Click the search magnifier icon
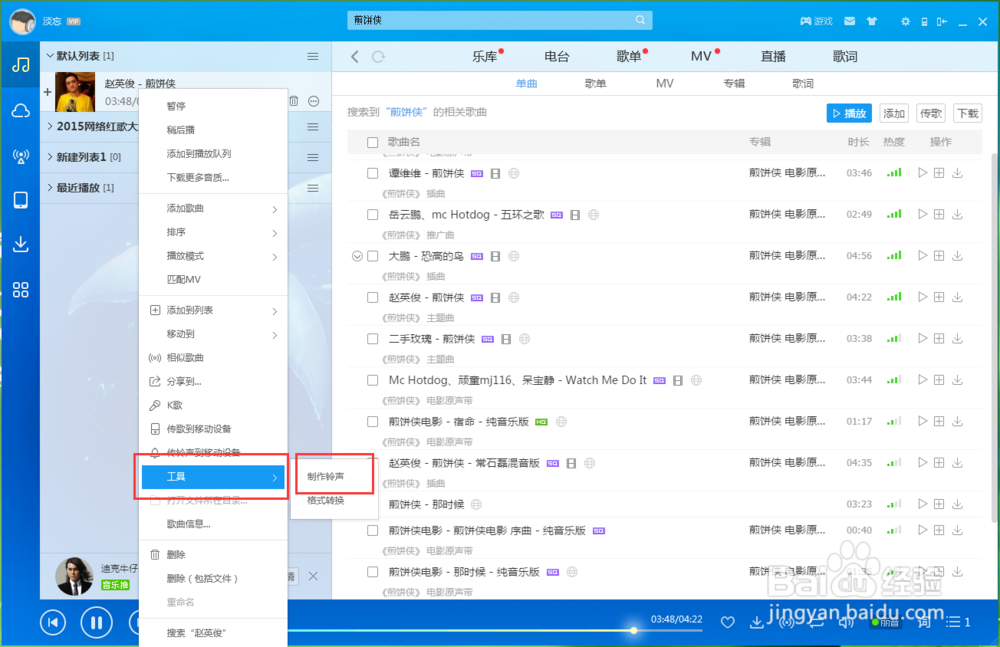Screen dimensions: 1000x647 click(640, 20)
